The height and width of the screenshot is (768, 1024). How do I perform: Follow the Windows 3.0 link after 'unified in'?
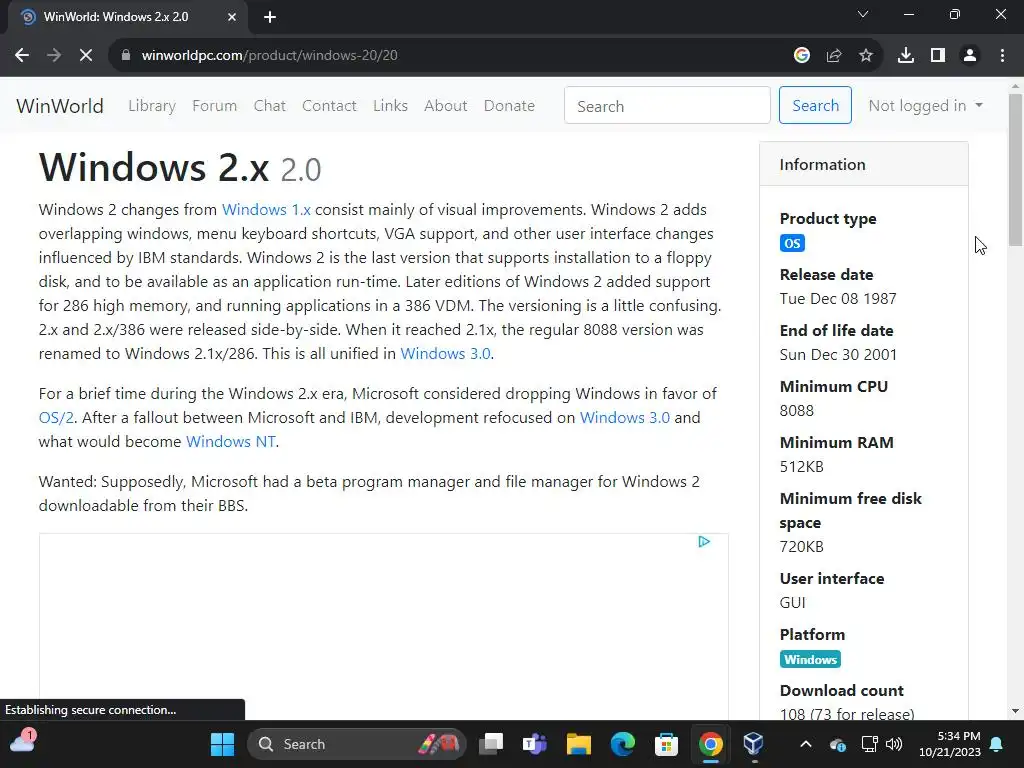pos(445,353)
